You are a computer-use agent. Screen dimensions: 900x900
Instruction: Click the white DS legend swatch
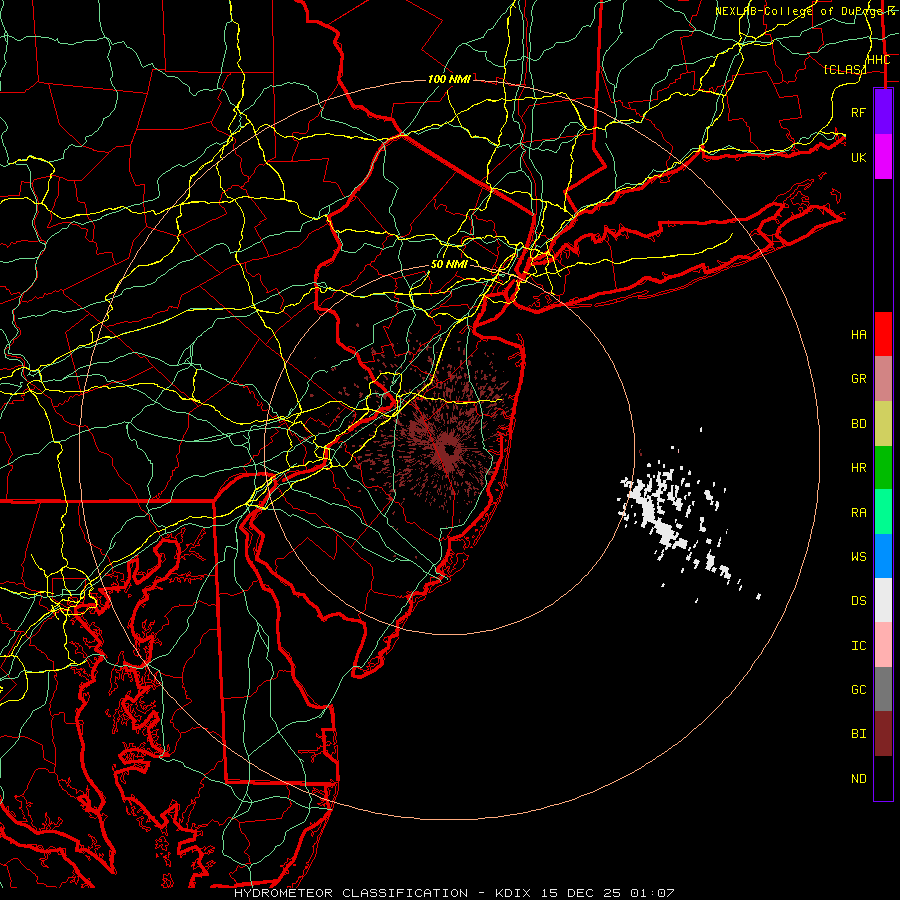pyautogui.click(x=883, y=600)
